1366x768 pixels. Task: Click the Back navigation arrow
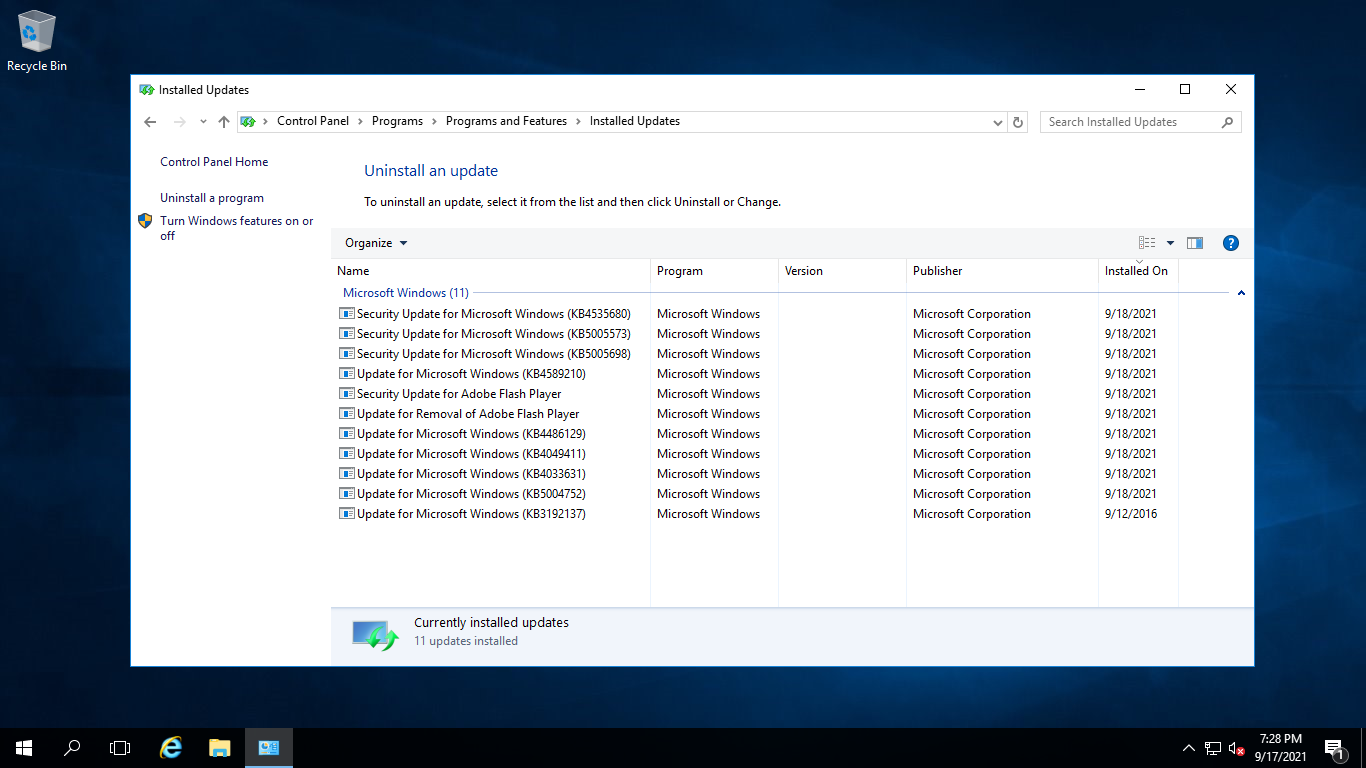point(150,122)
